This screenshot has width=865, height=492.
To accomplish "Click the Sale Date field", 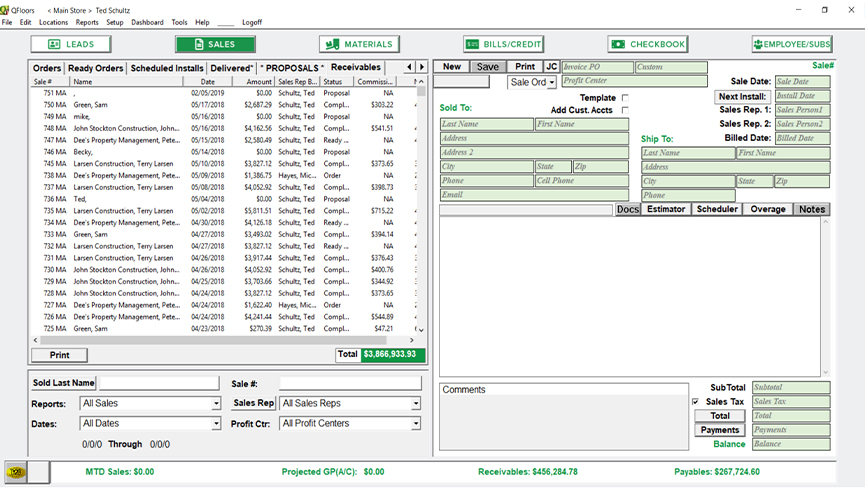I will [x=802, y=82].
